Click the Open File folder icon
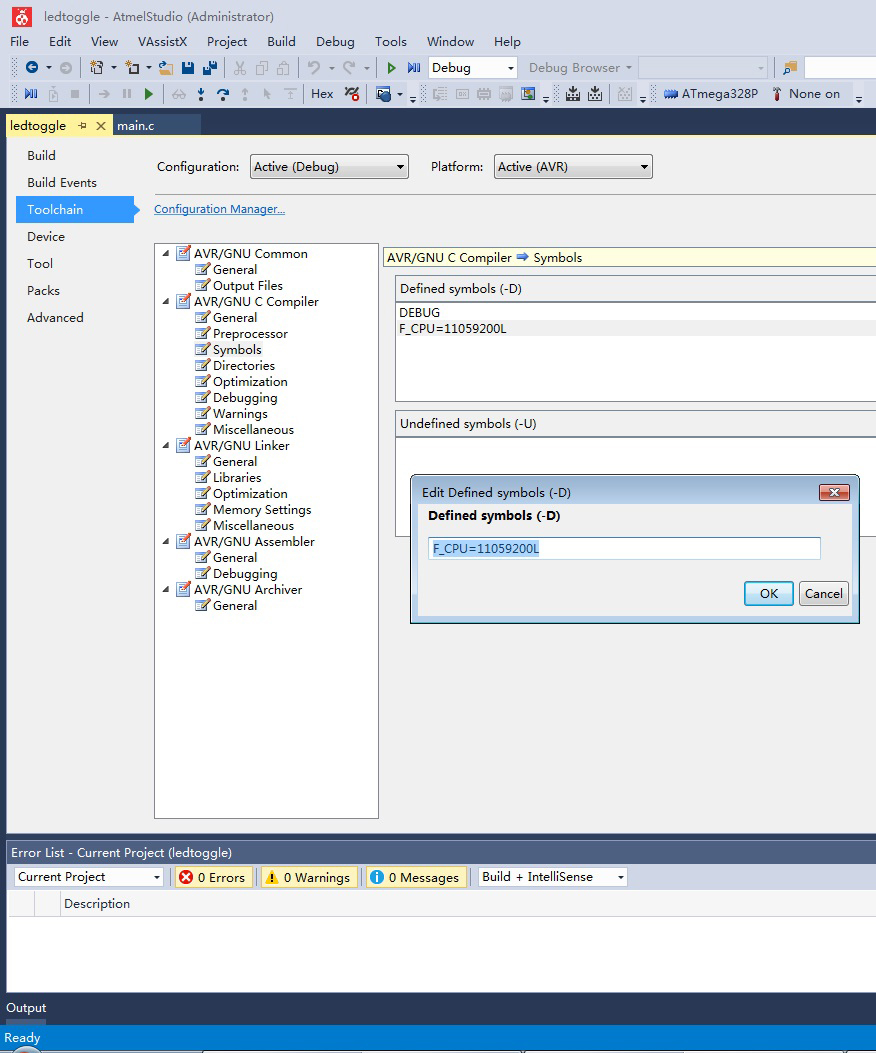This screenshot has width=876, height=1053. pos(165,67)
